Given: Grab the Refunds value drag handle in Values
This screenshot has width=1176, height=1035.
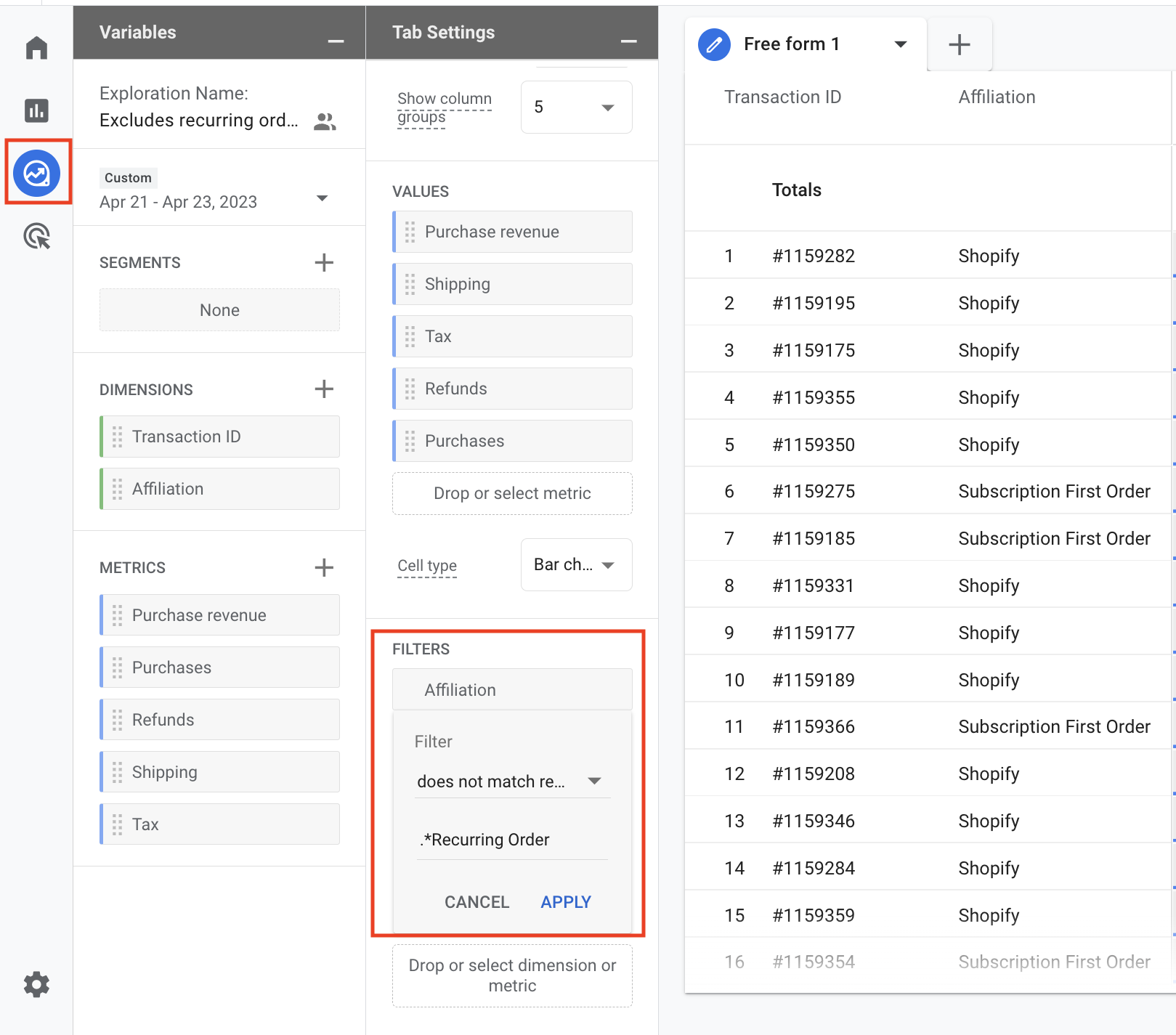Looking at the screenshot, I should click(x=410, y=389).
